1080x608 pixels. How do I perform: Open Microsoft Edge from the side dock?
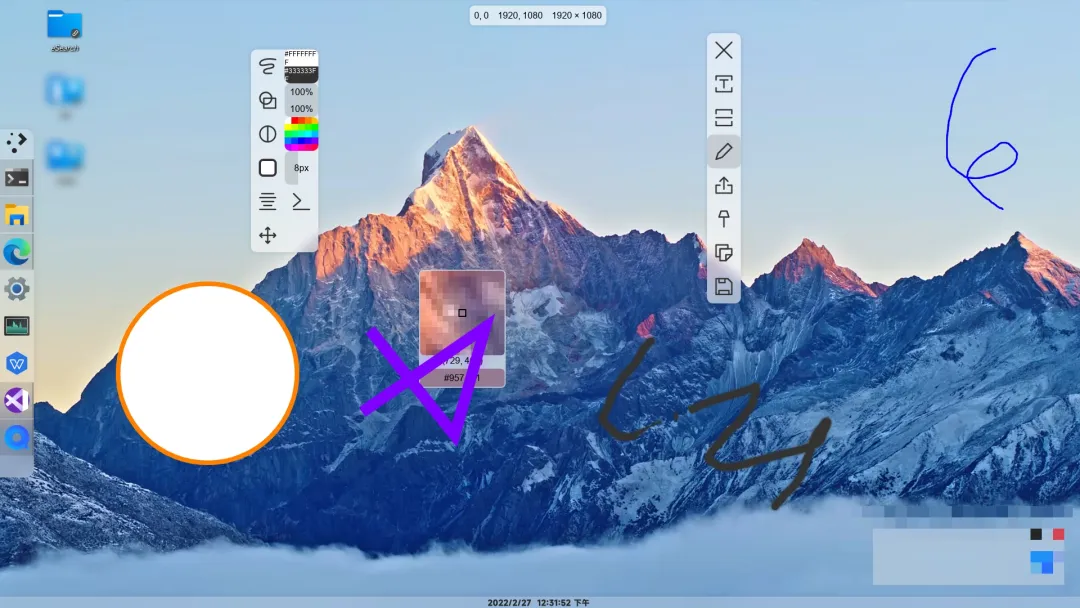click(17, 252)
